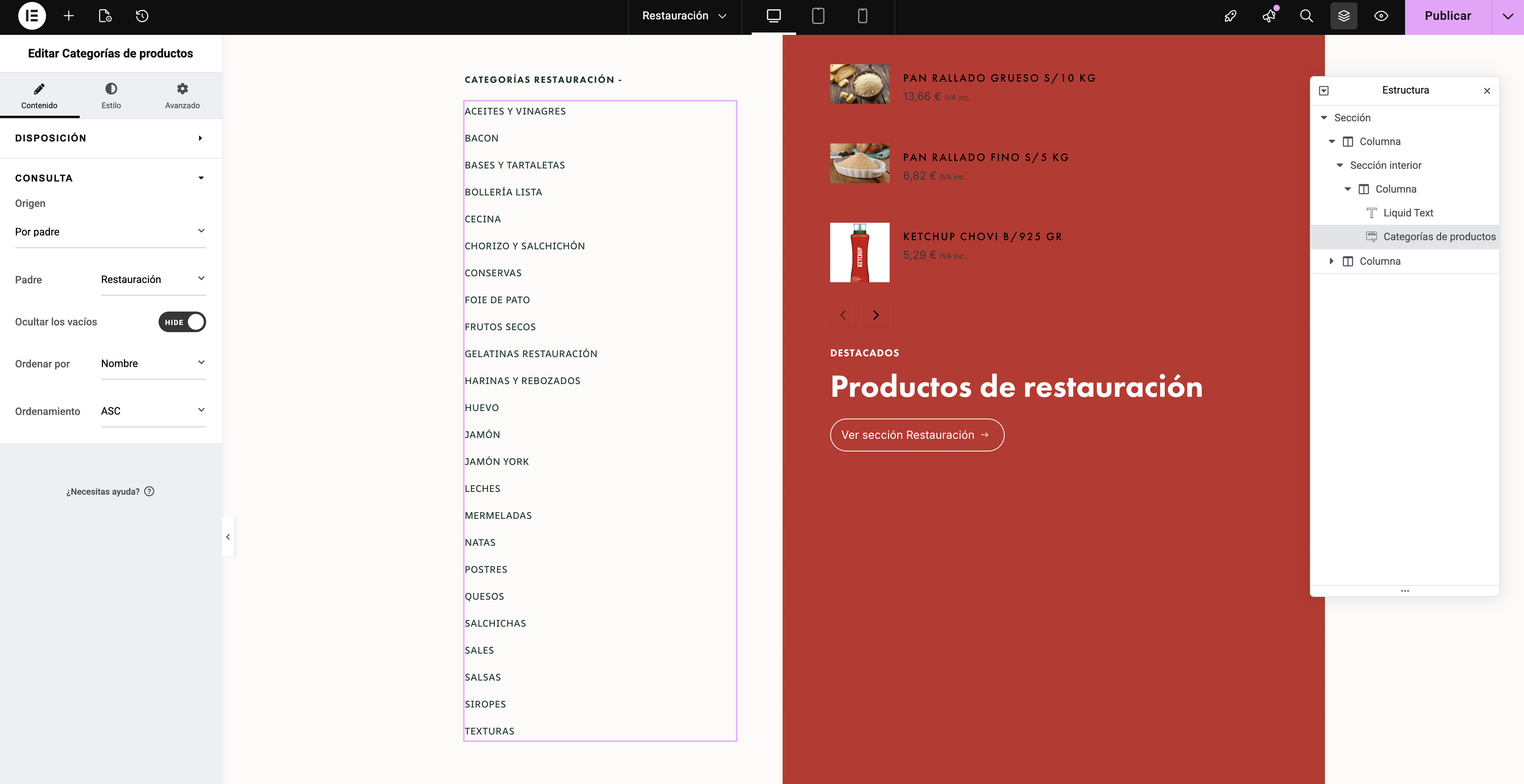Image resolution: width=1524 pixels, height=784 pixels.
Task: Switch to the Estilo tab
Action: tap(111, 96)
